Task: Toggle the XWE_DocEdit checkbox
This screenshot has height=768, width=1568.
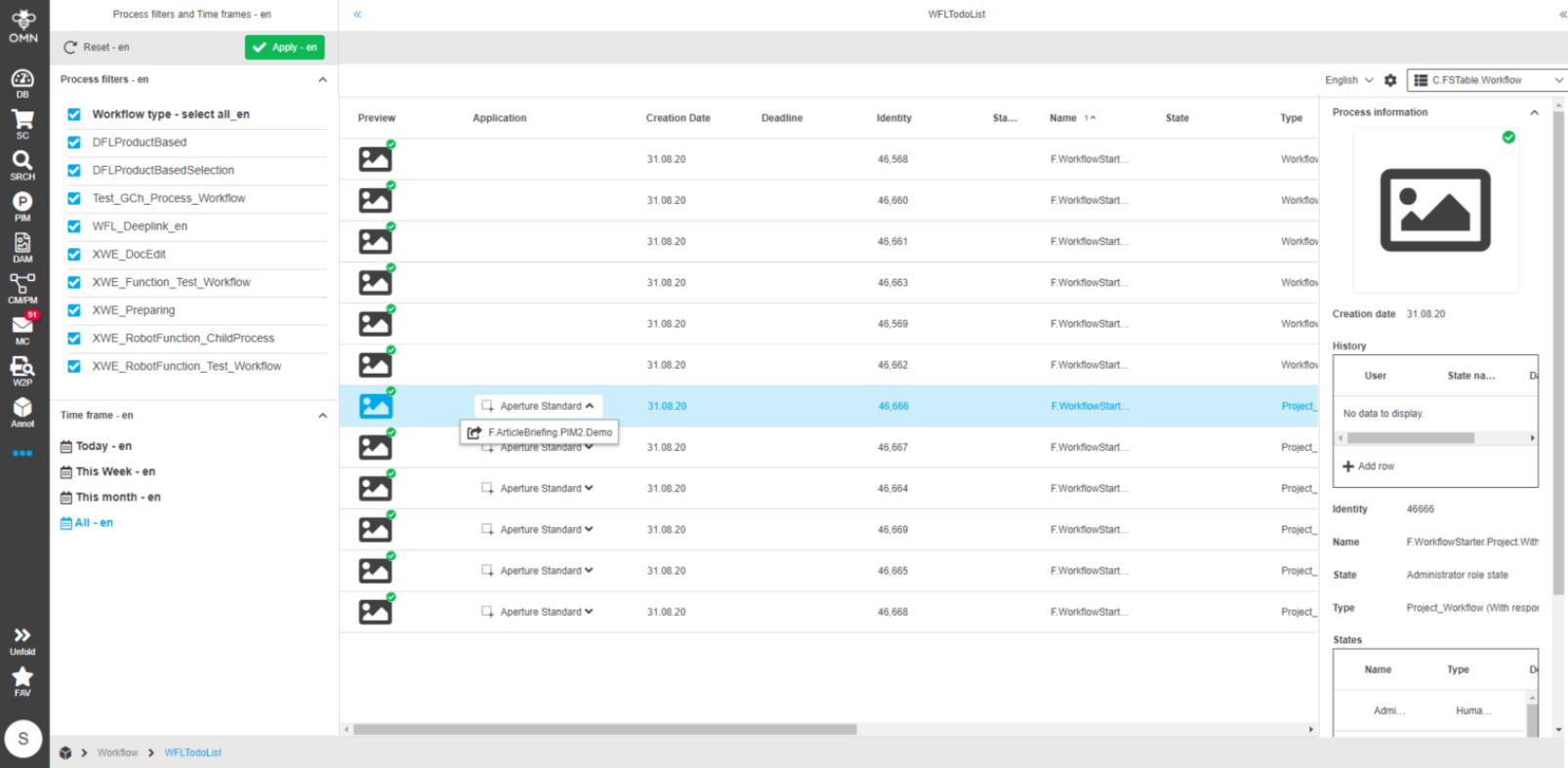Action: (74, 255)
